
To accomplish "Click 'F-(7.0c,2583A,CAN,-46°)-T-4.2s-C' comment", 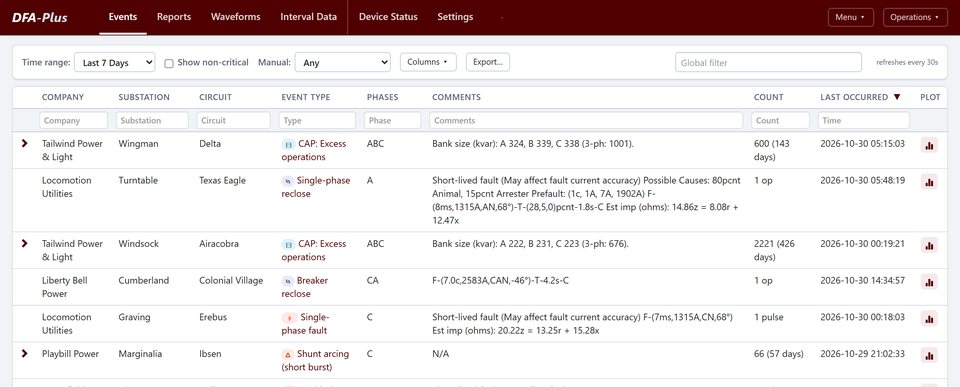I will [501, 280].
